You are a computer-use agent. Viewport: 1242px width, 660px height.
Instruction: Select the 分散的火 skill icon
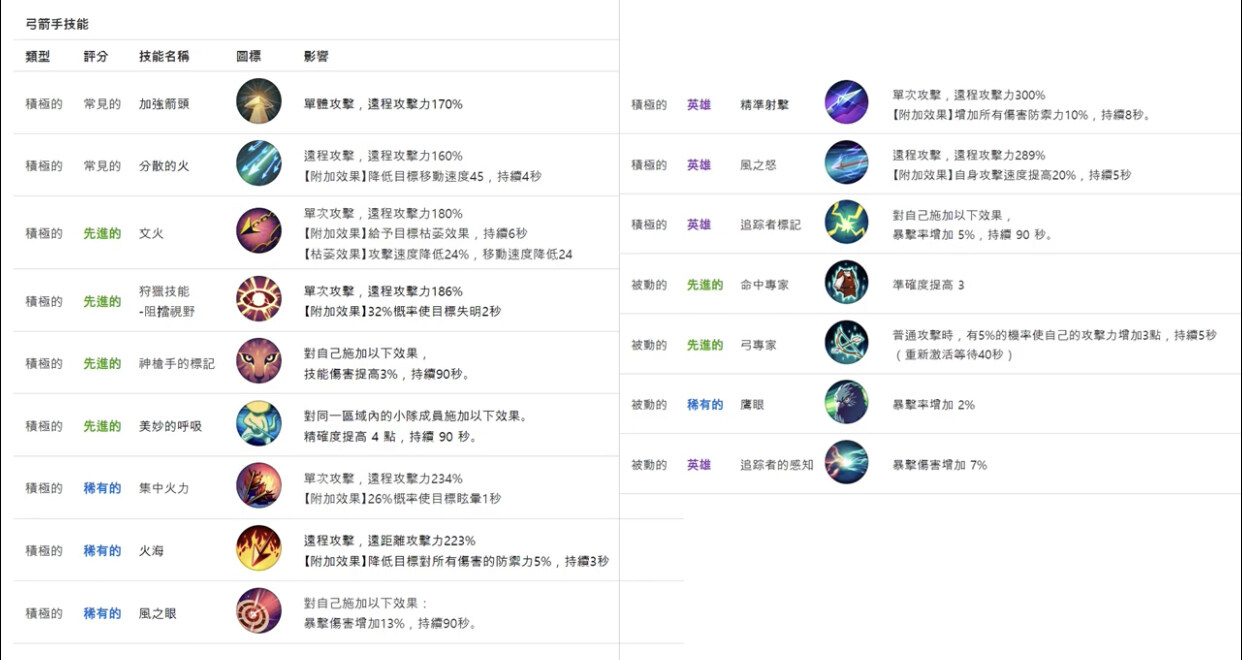(x=258, y=163)
